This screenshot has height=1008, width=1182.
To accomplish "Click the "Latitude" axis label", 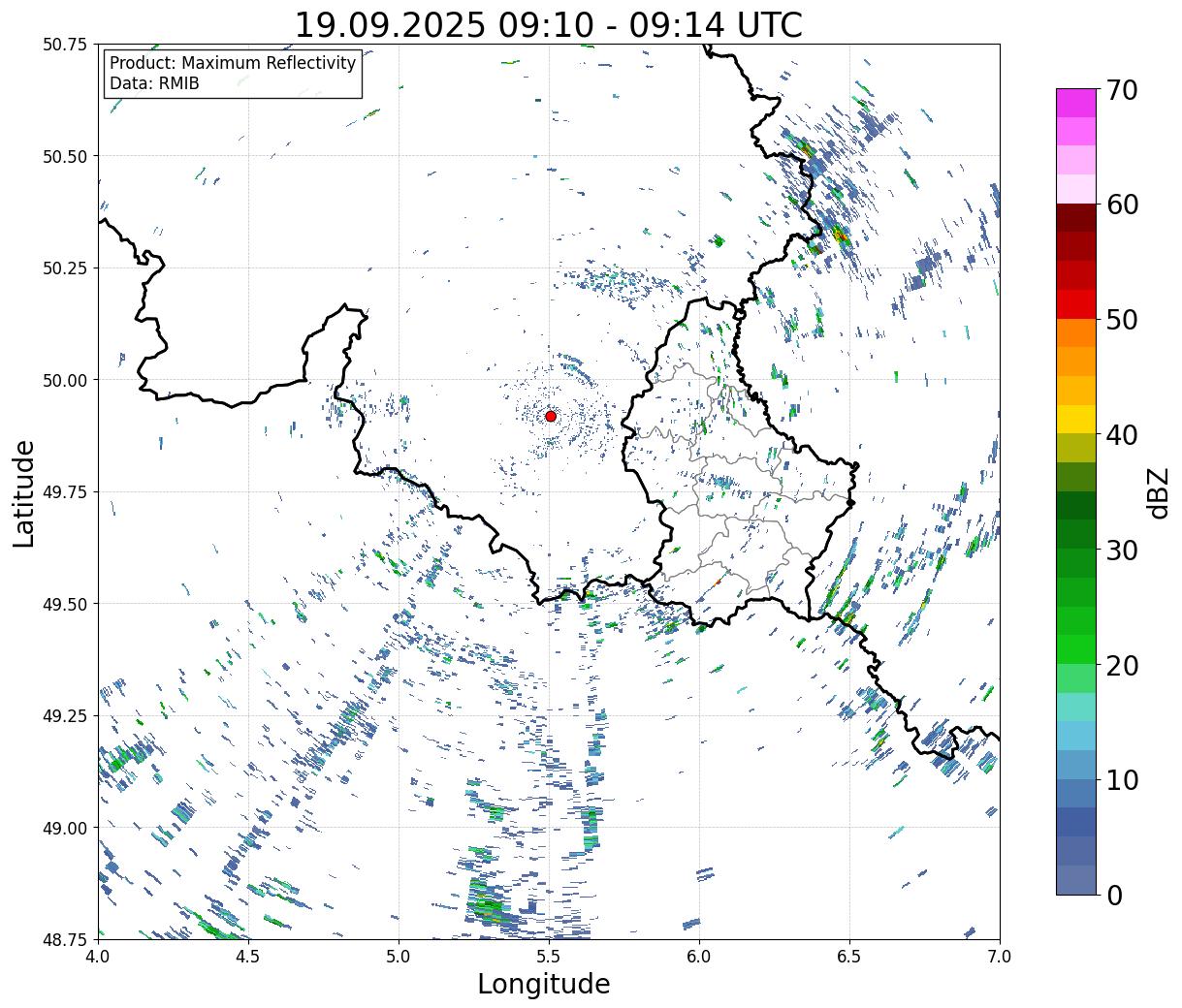I will (25, 492).
